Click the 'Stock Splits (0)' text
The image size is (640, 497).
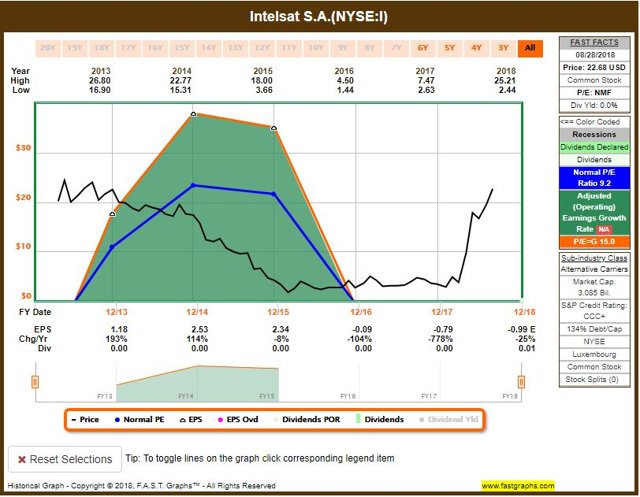[592, 379]
